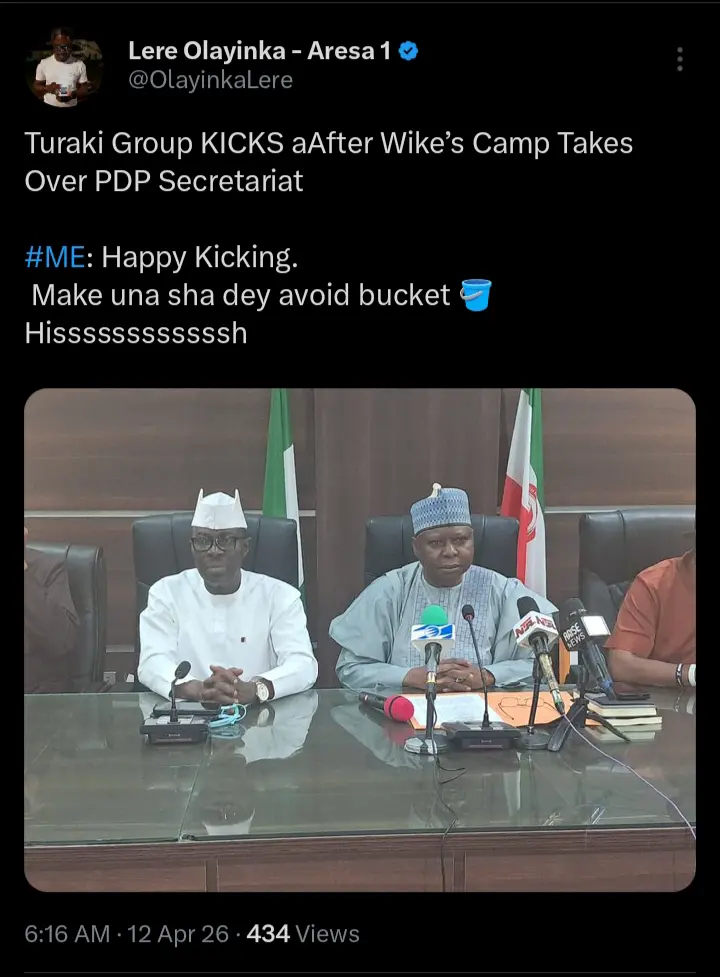720x977 pixels.
Task: Click the headline text about Turaki Group
Action: coord(328,161)
